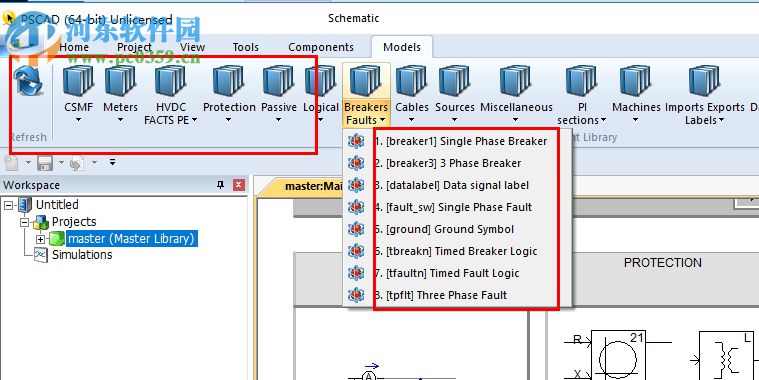This screenshot has height=380, width=759.
Task: Expand the master (Master Library) node
Action: [x=40, y=239]
